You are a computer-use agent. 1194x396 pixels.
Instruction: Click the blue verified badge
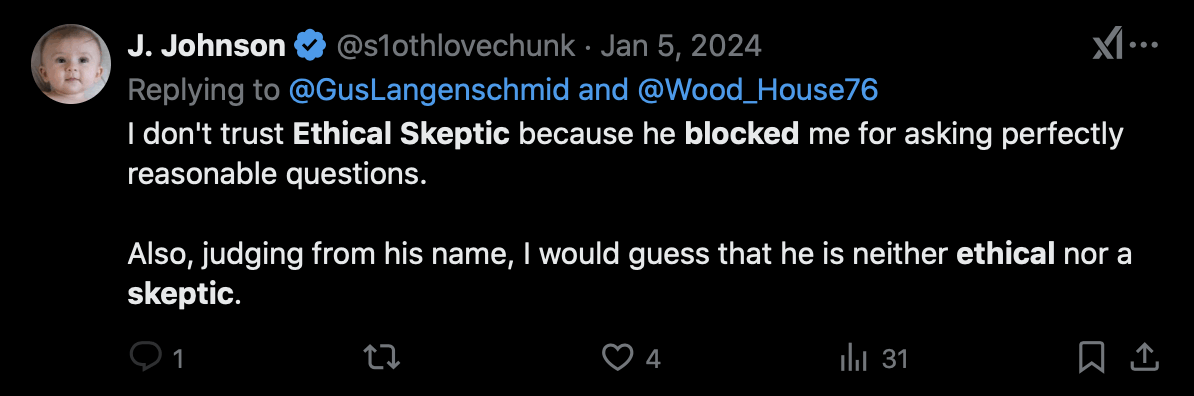pos(311,46)
